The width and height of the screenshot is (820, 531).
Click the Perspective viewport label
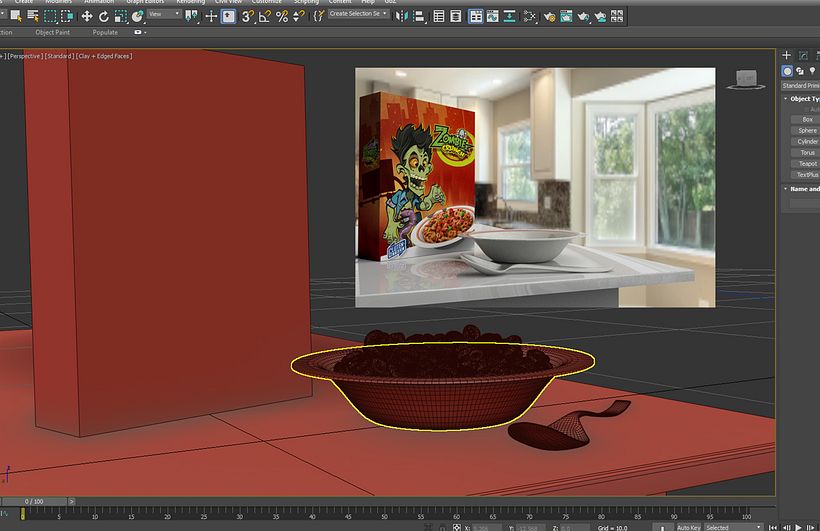tap(26, 56)
